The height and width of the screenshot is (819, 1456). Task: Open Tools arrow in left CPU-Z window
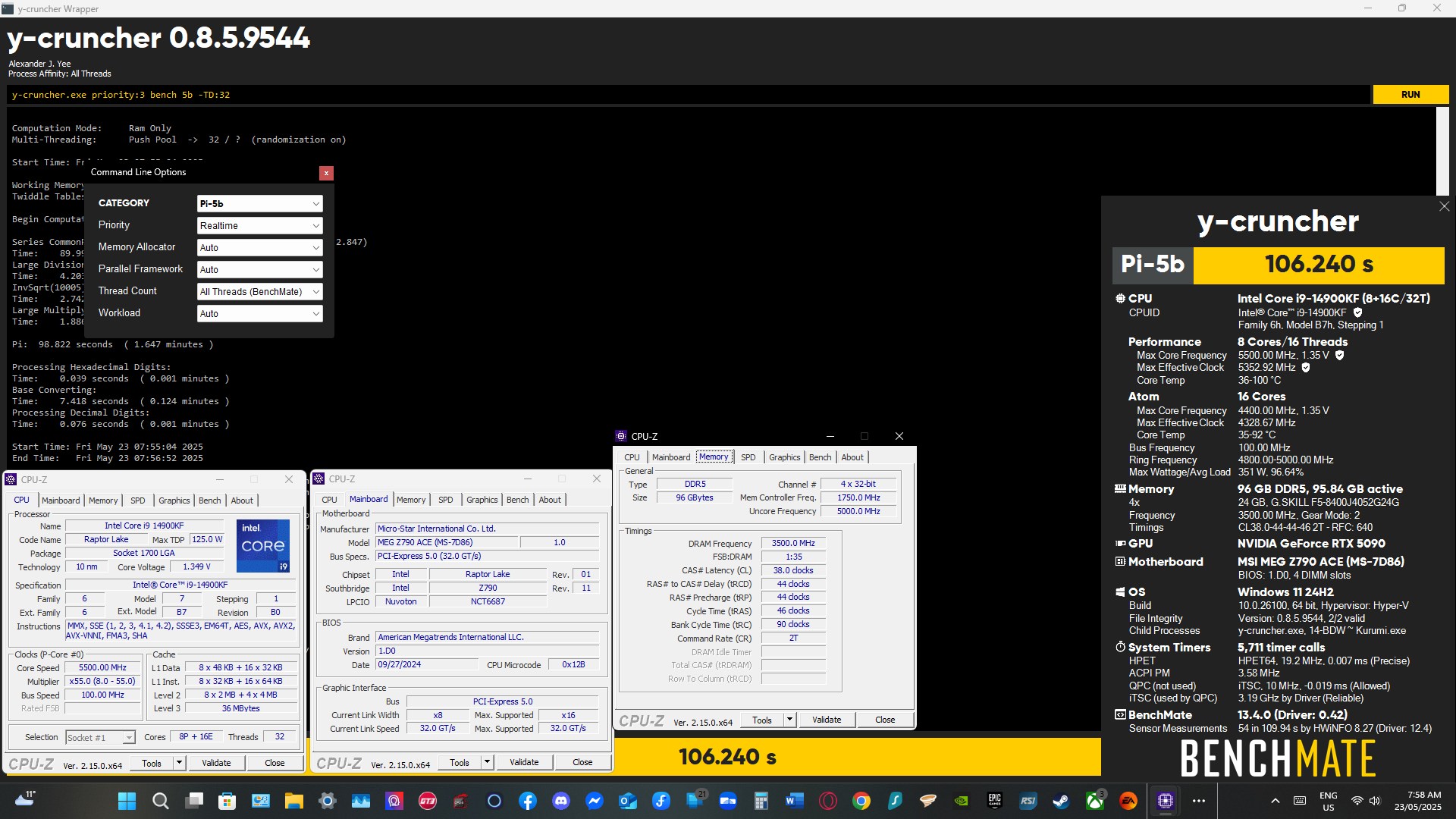(180, 763)
